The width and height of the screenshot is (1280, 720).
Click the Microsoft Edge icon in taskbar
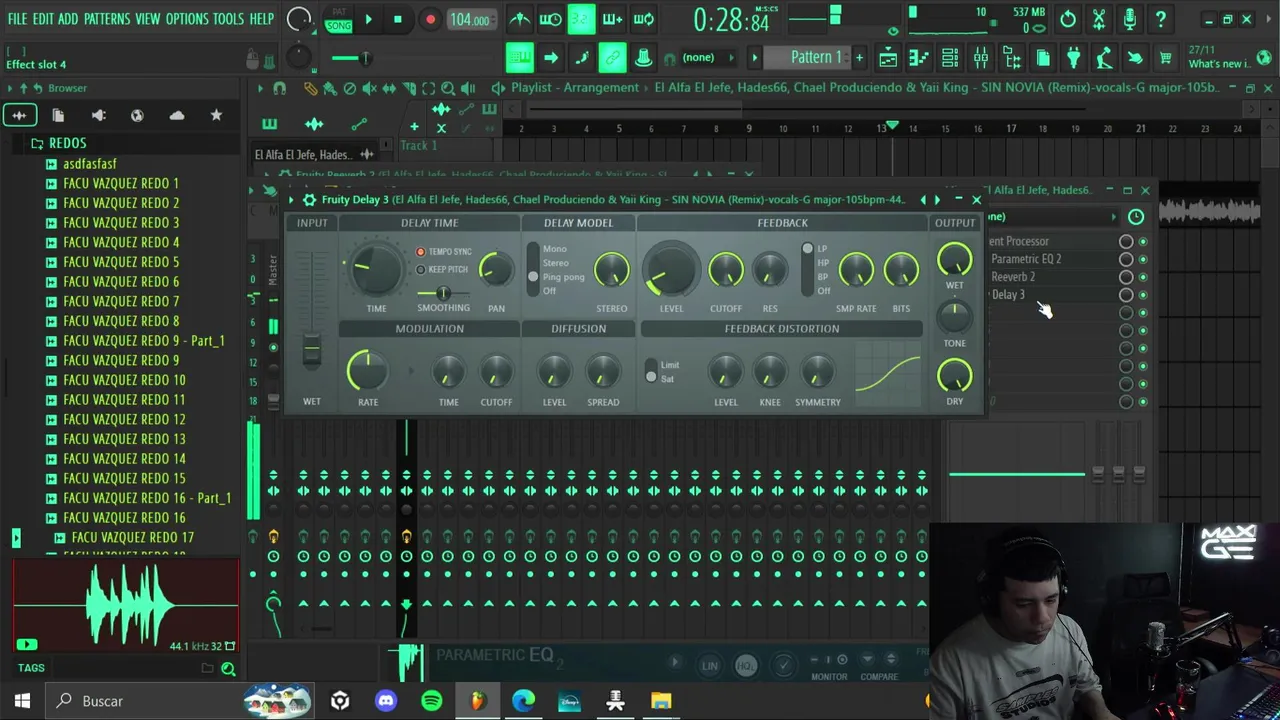point(523,701)
